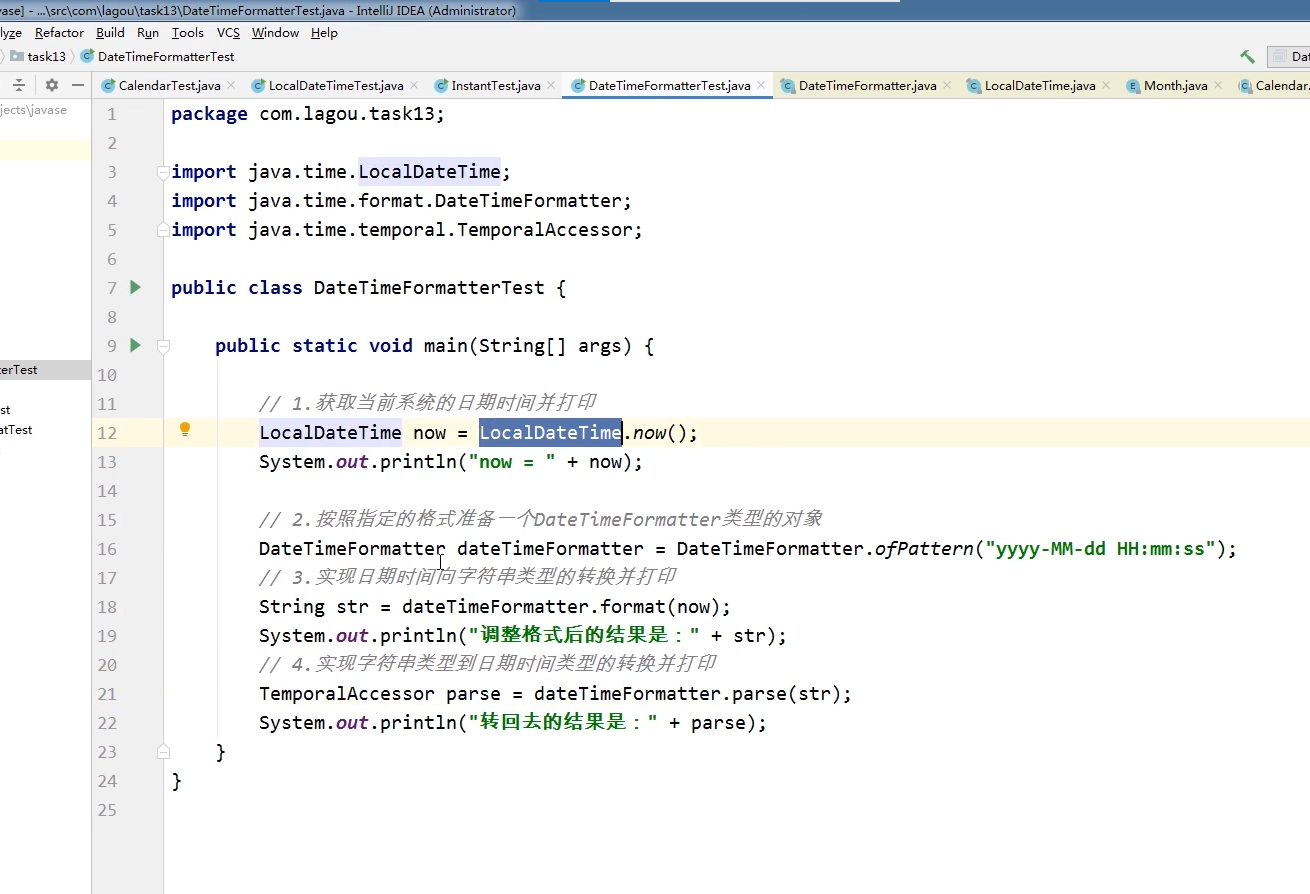1310x894 pixels.
Task: Close the InstantTest.java tab
Action: (x=551, y=86)
